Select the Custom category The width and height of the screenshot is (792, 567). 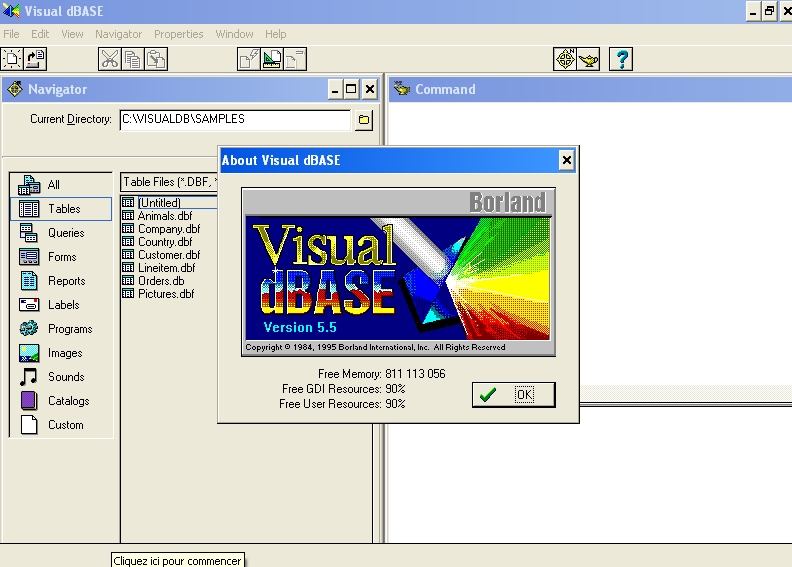click(x=61, y=425)
